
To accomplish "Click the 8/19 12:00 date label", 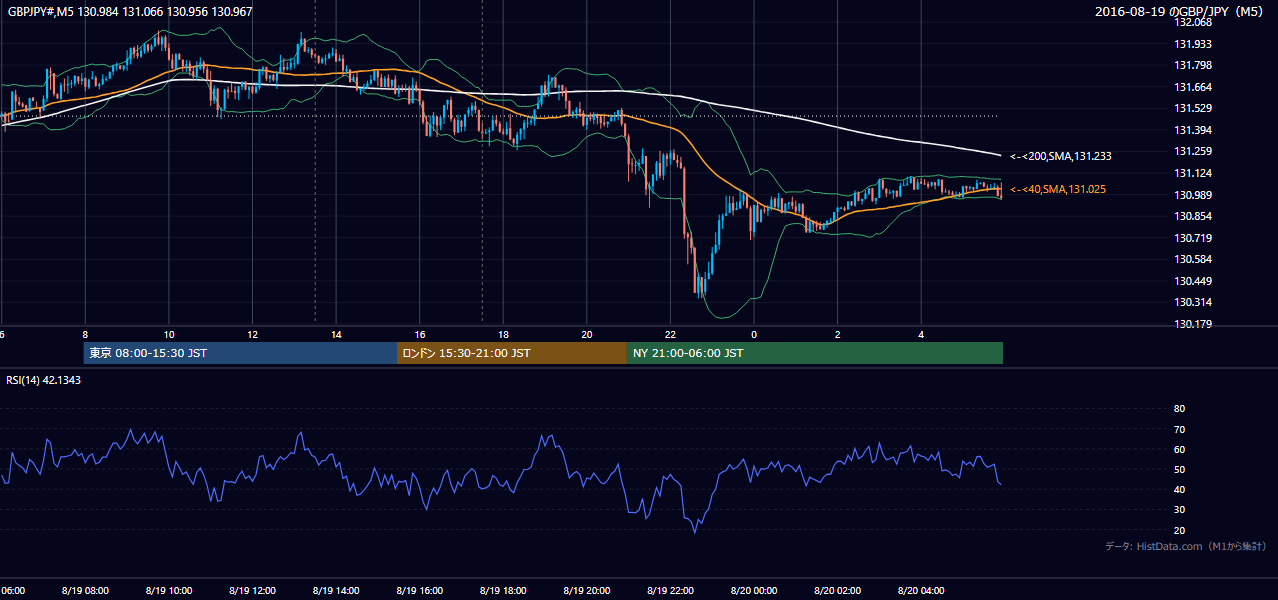I will pos(252,590).
